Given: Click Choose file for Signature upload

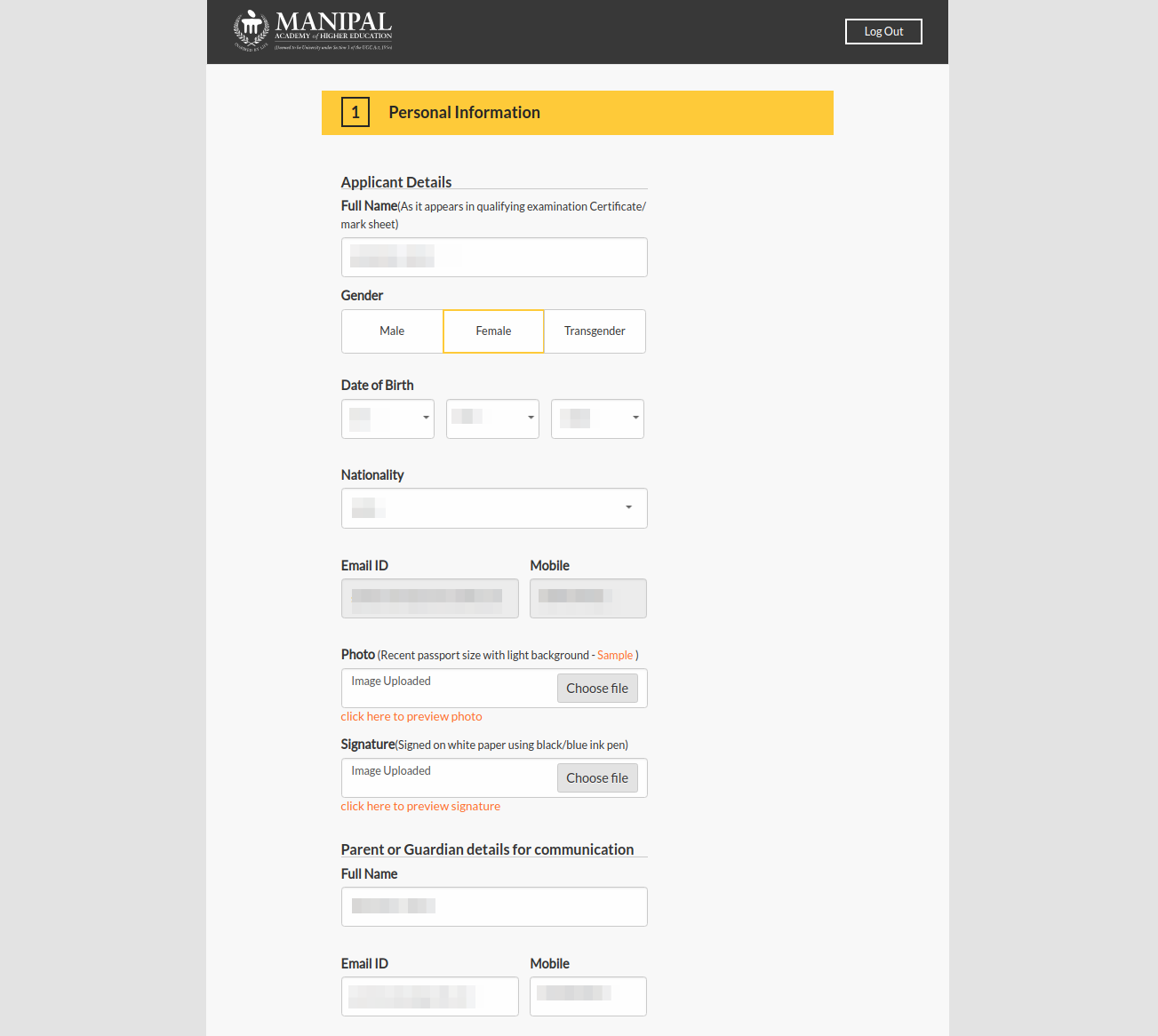Looking at the screenshot, I should point(597,777).
